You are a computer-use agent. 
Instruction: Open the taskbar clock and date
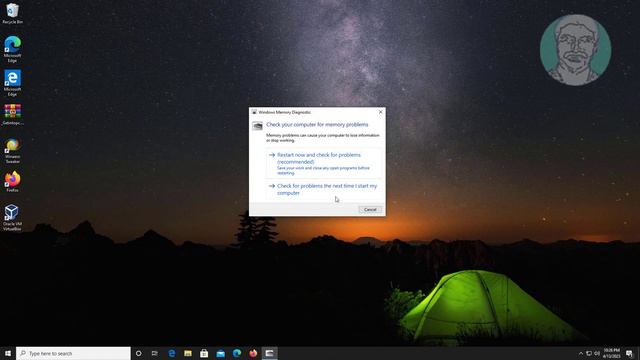[x=611, y=353]
